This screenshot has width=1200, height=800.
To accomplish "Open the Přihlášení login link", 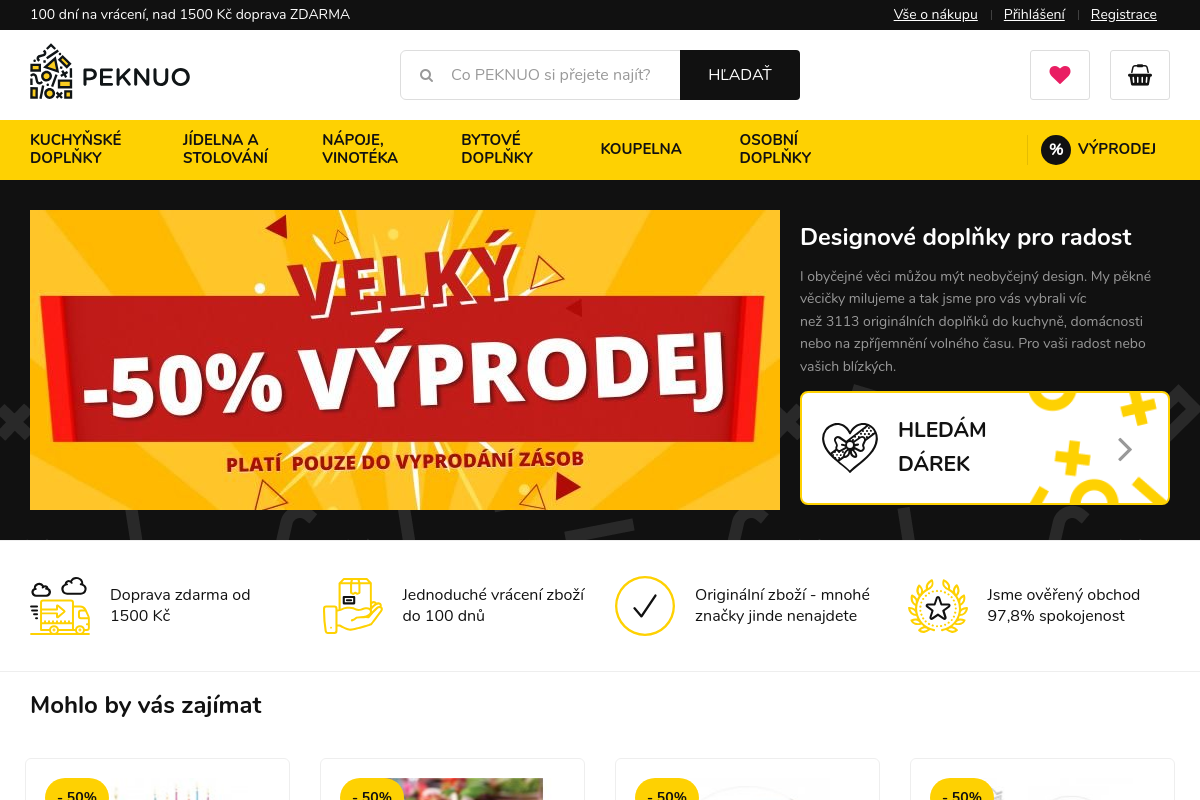I will [x=1034, y=15].
